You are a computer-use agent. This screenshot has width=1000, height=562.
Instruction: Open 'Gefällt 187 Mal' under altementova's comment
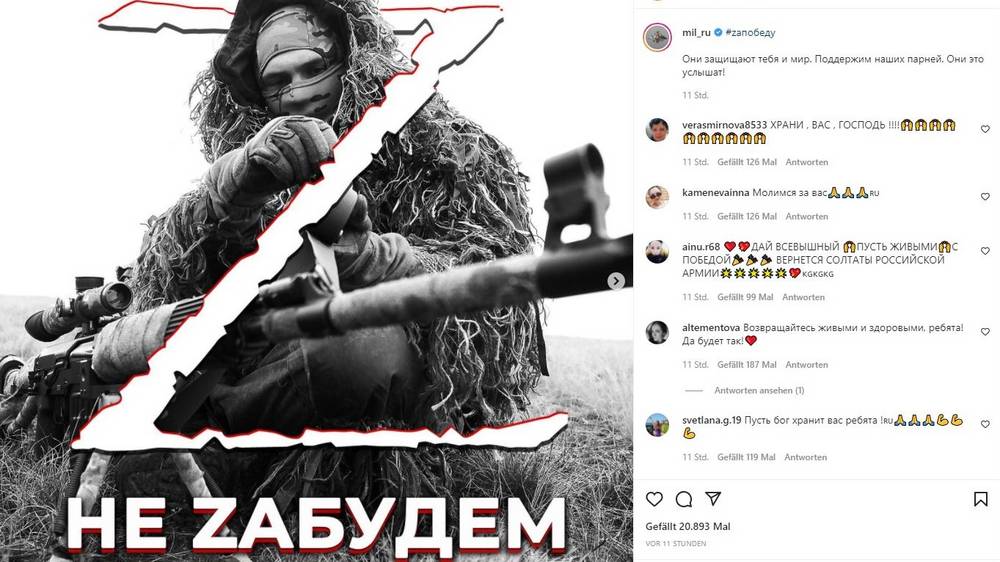coord(747,365)
